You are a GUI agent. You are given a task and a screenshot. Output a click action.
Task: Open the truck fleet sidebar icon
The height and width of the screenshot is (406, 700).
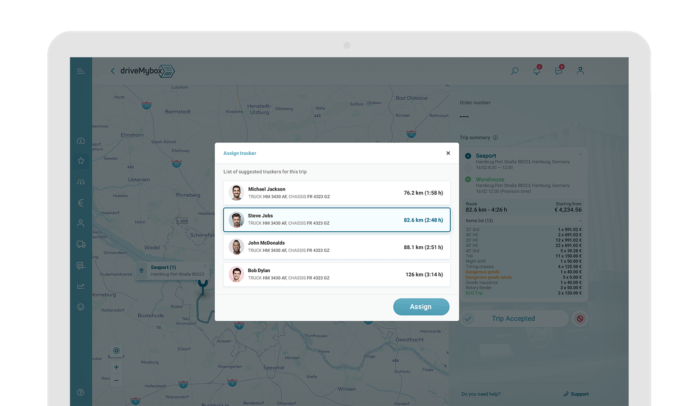point(81,244)
